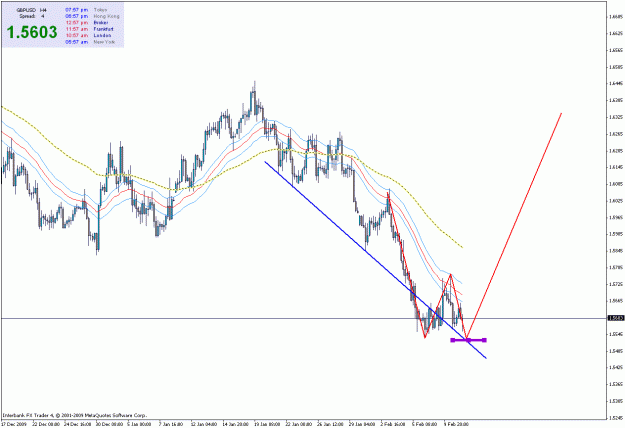
Task: Click the 9 Feb 20:00 time axis label
Action: [x=456, y=424]
